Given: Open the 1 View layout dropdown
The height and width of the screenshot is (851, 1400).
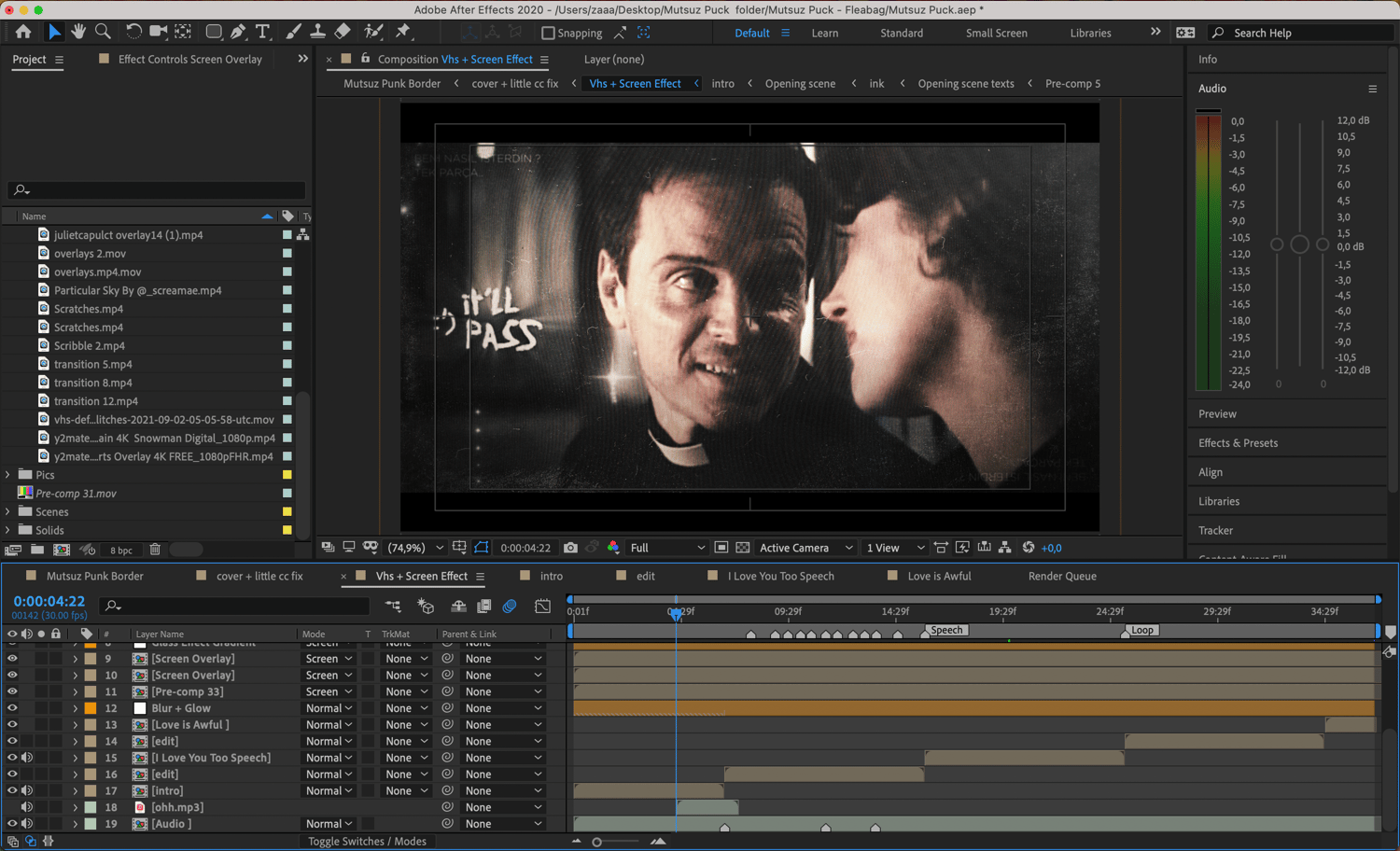Looking at the screenshot, I should 895,548.
